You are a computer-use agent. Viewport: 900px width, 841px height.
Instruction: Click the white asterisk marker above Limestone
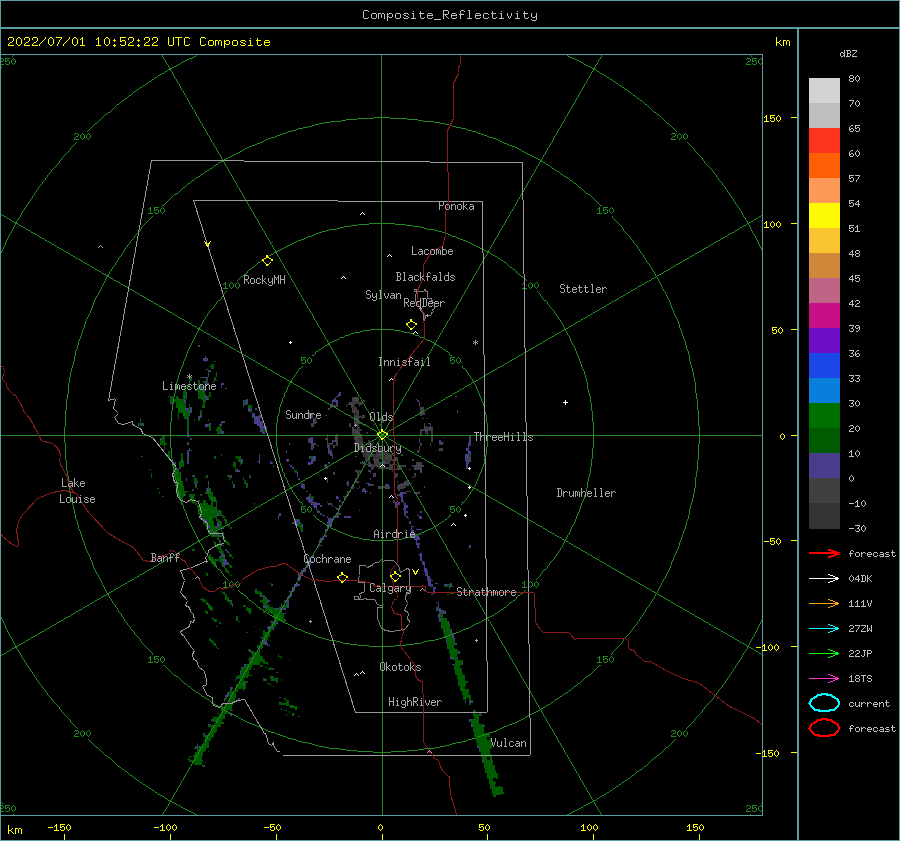[x=189, y=378]
